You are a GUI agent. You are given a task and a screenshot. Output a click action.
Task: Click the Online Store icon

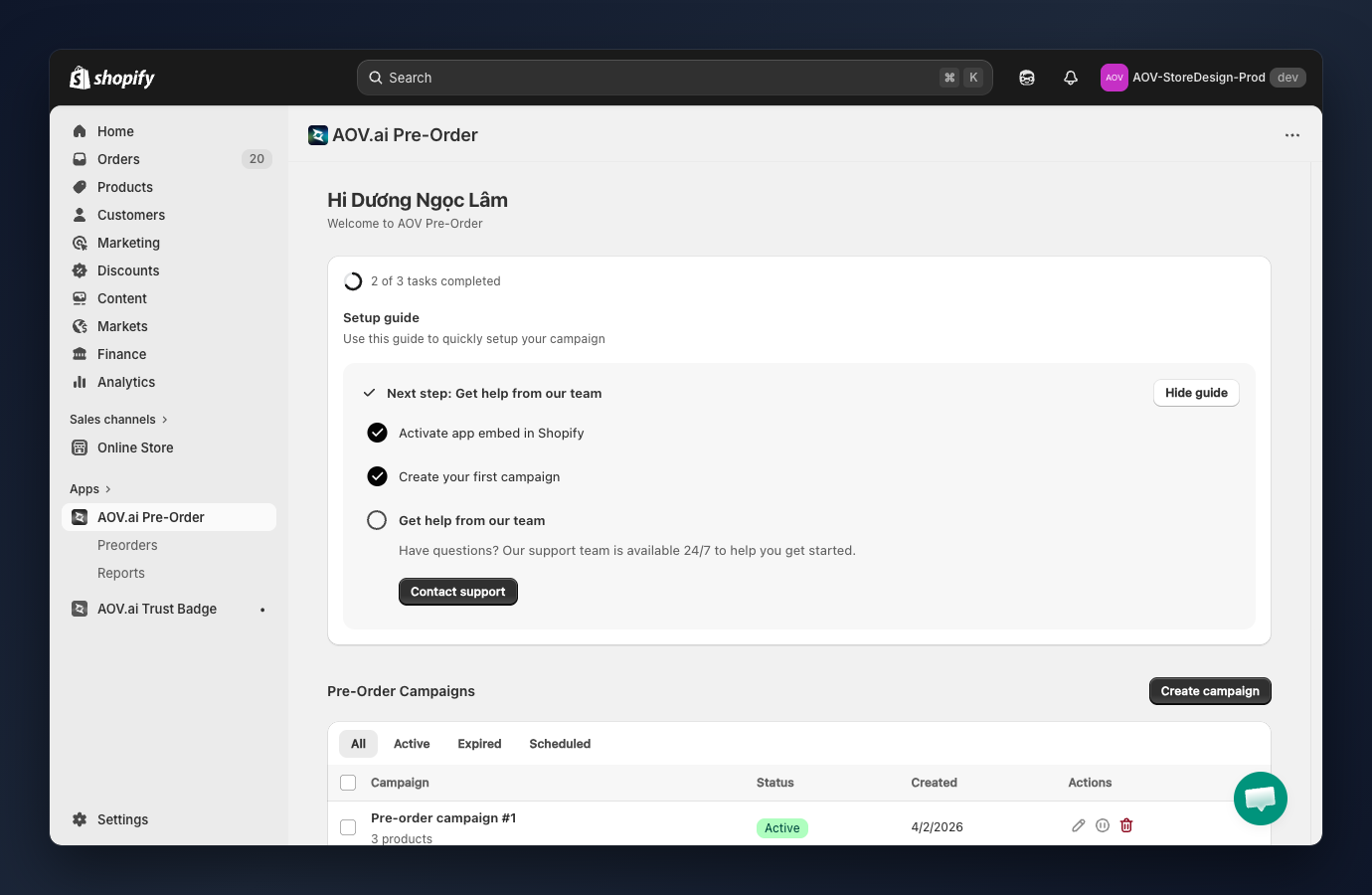click(80, 447)
